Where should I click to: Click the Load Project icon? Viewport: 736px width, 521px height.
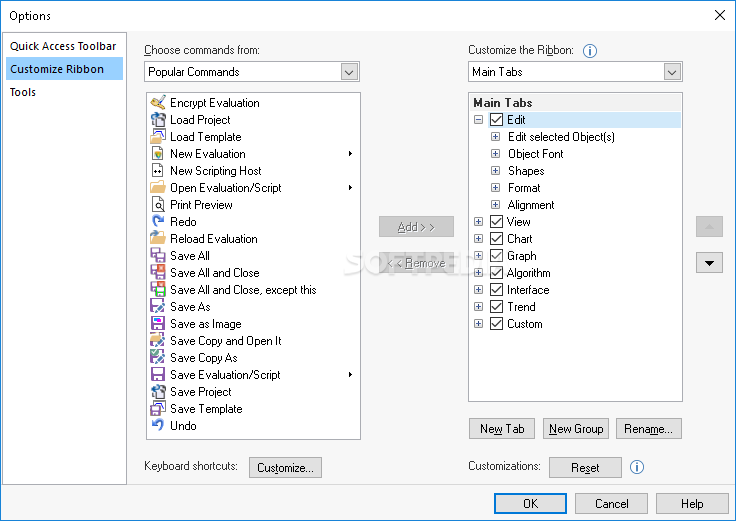pos(157,120)
